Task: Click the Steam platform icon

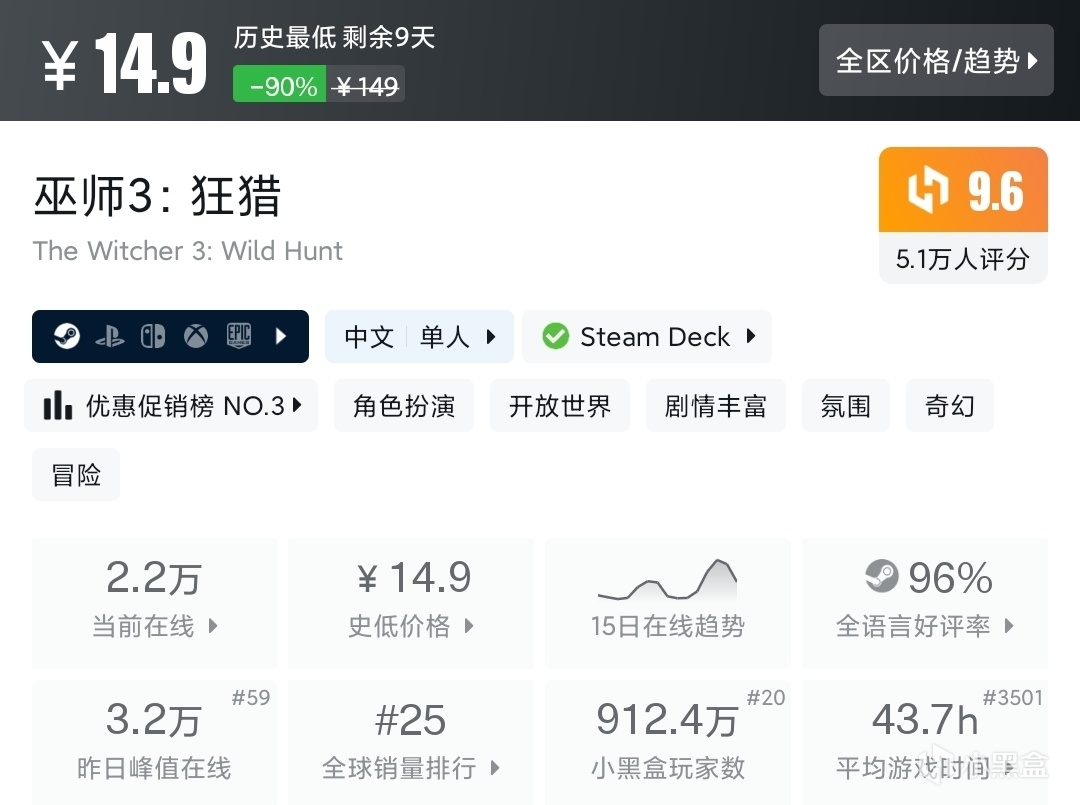Action: pyautogui.click(x=67, y=337)
